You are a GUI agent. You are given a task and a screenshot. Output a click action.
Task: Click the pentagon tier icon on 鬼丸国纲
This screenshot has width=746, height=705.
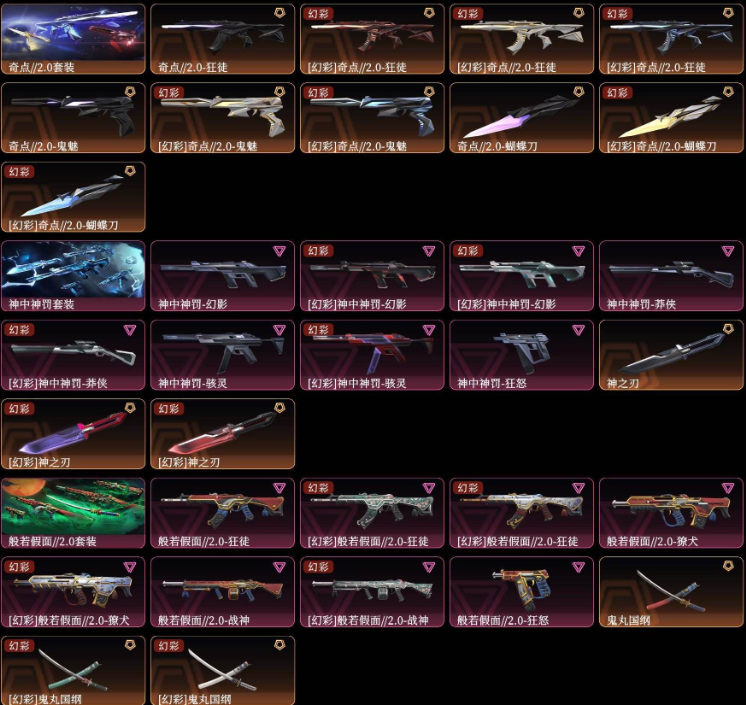[x=728, y=566]
